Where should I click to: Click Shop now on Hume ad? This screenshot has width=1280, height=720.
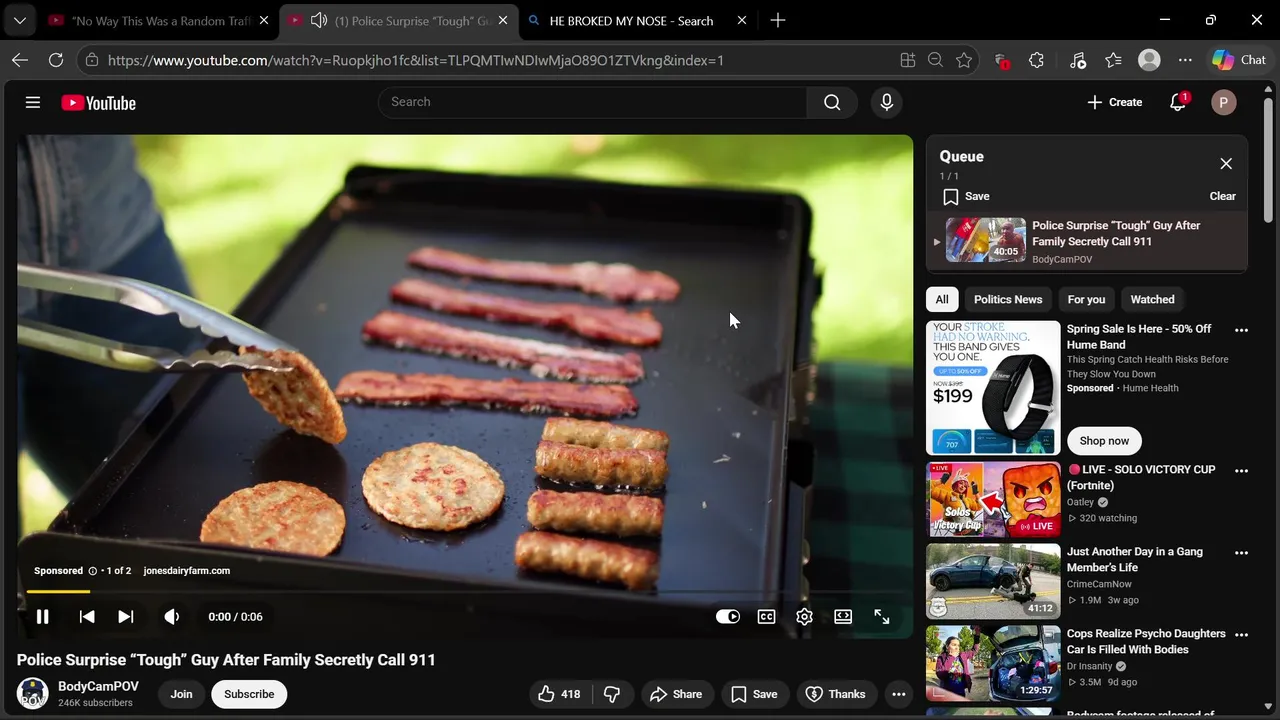click(1104, 441)
